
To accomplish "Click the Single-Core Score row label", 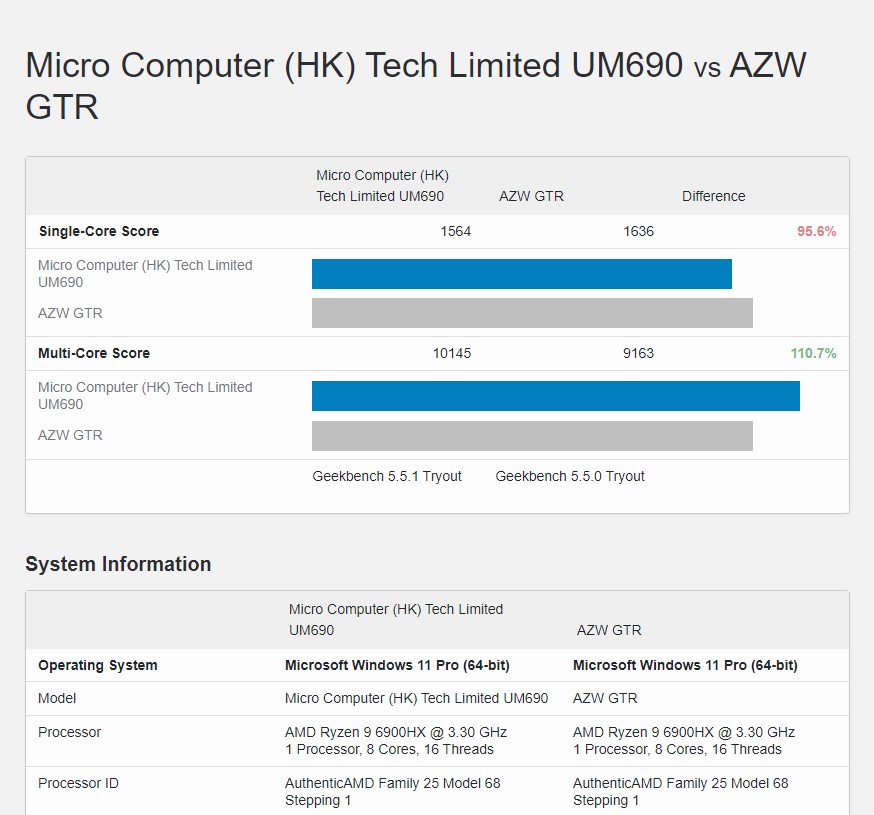I will [98, 231].
